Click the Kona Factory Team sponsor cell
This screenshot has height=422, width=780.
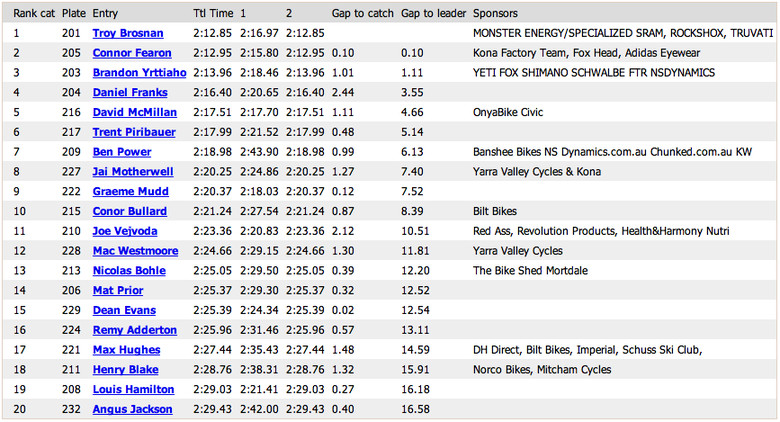pos(586,53)
